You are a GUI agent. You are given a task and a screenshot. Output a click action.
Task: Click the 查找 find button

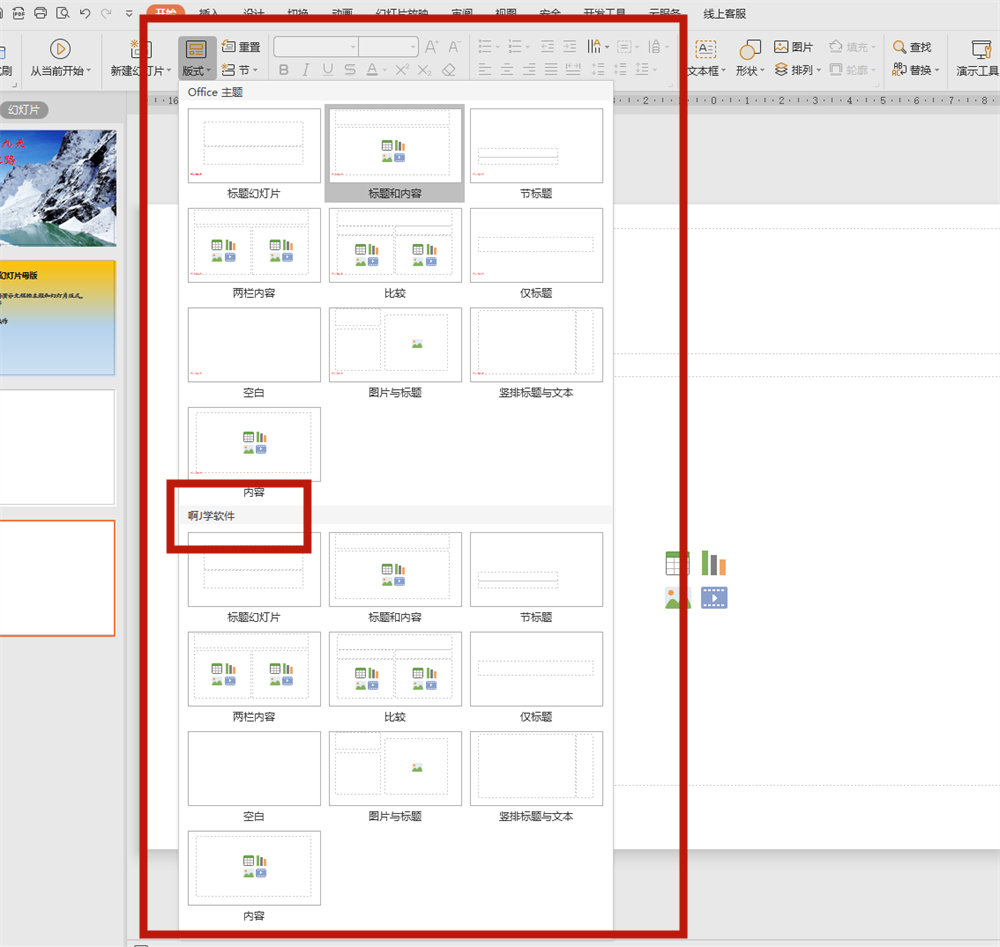(912, 47)
